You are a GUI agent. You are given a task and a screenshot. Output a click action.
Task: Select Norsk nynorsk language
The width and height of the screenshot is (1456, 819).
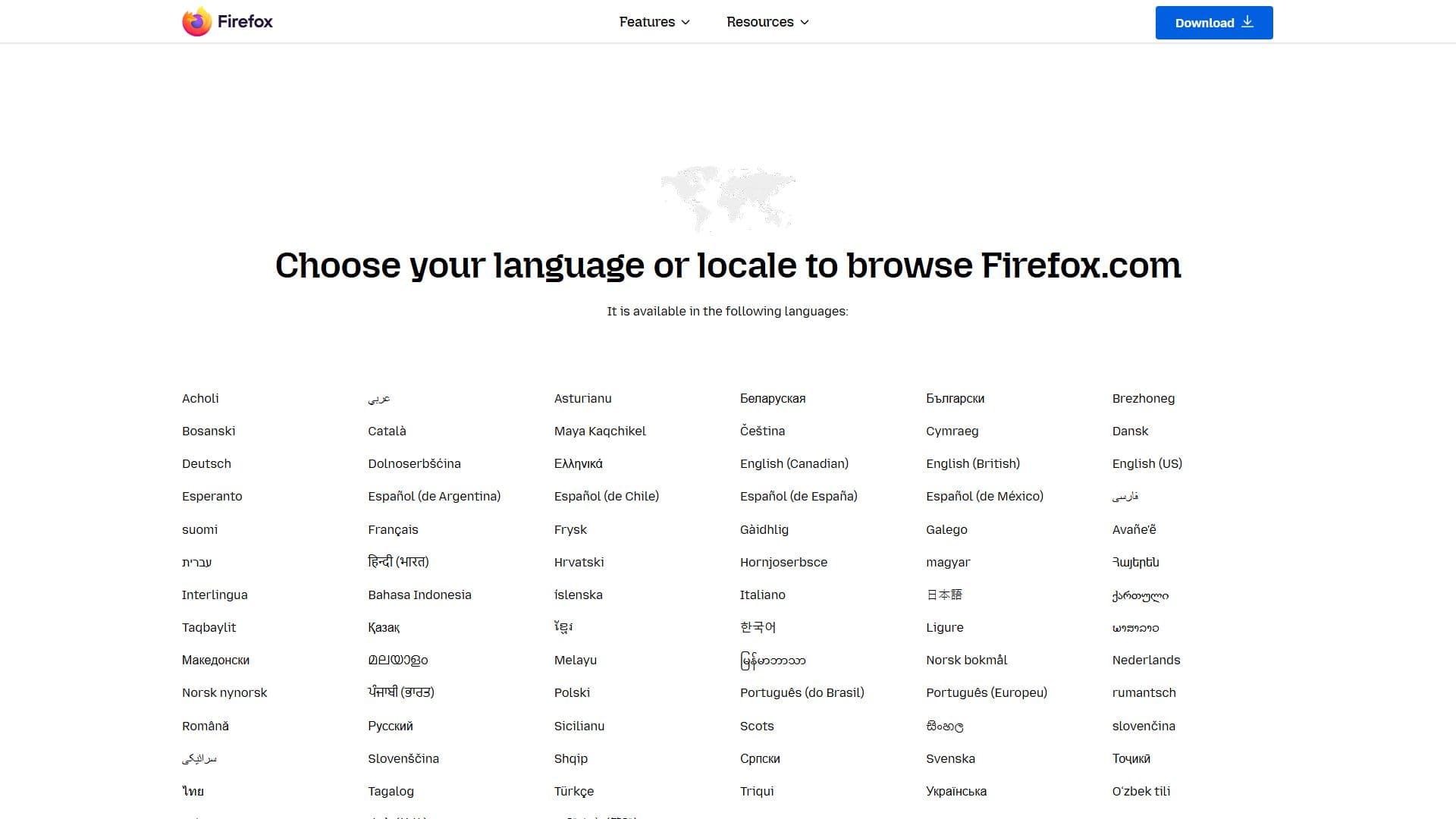point(224,692)
